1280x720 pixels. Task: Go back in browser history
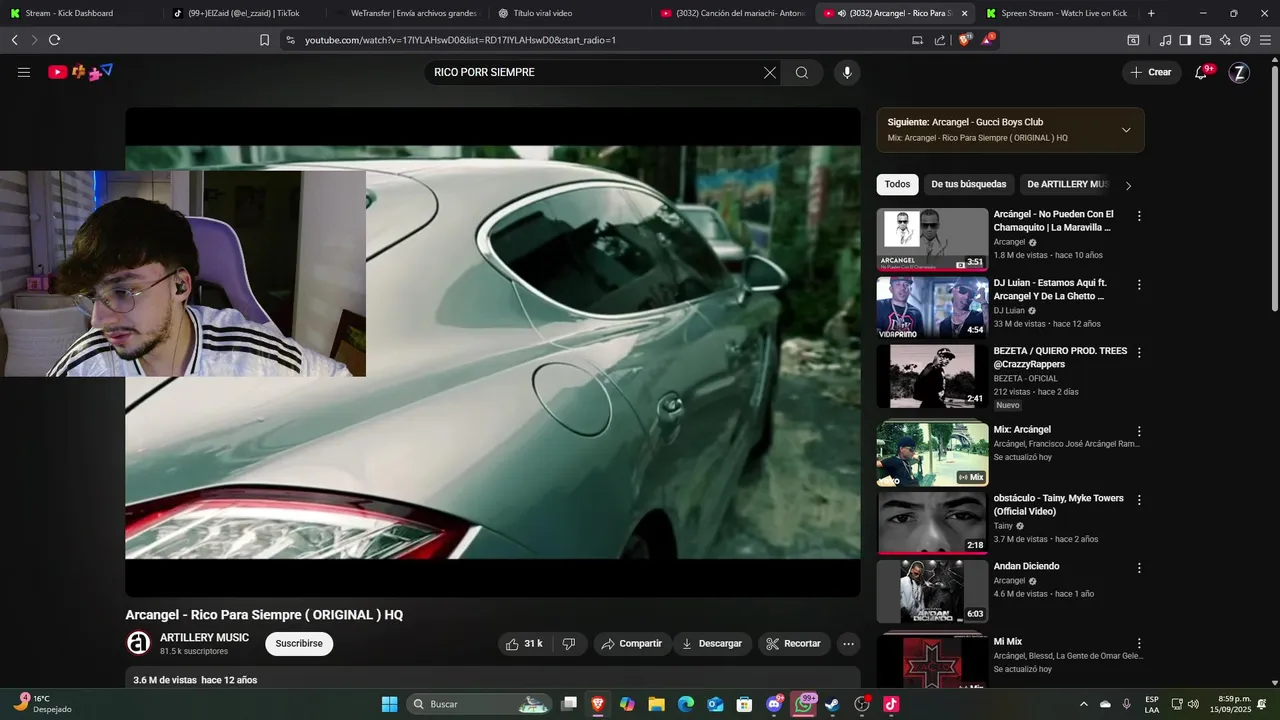tap(14, 40)
